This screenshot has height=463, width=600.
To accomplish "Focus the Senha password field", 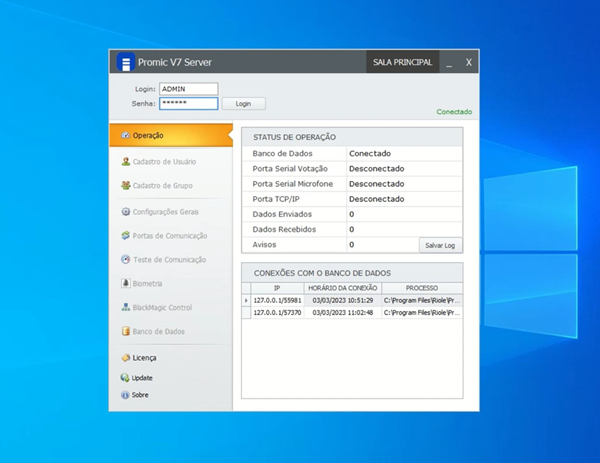I will point(189,103).
